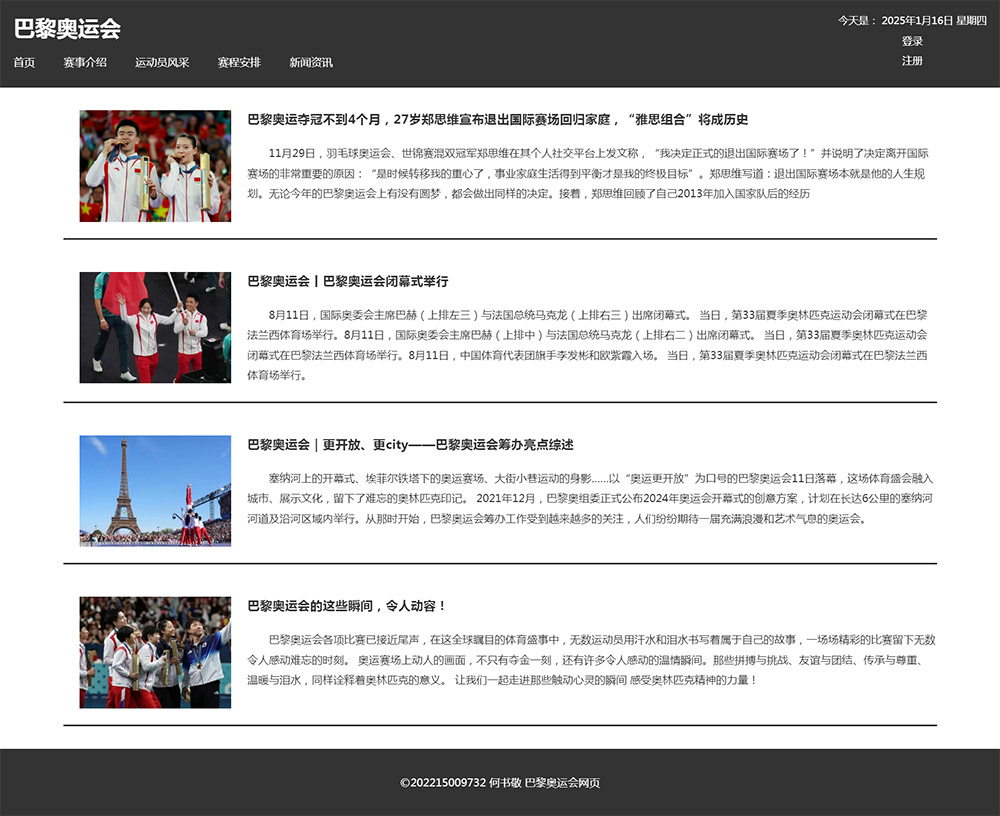1000x816 pixels.
Task: Select 赛程安排 in the navigation bar
Action: 239,63
